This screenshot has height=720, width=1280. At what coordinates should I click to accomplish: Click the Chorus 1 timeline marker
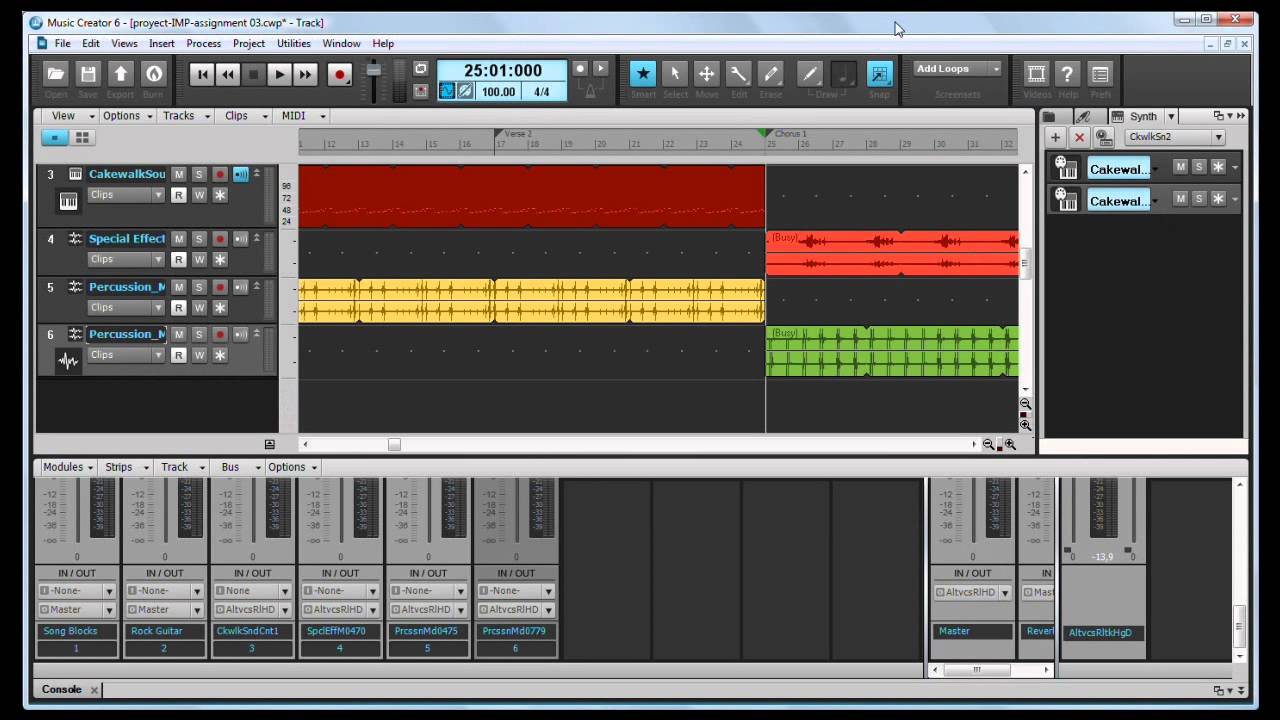784,133
